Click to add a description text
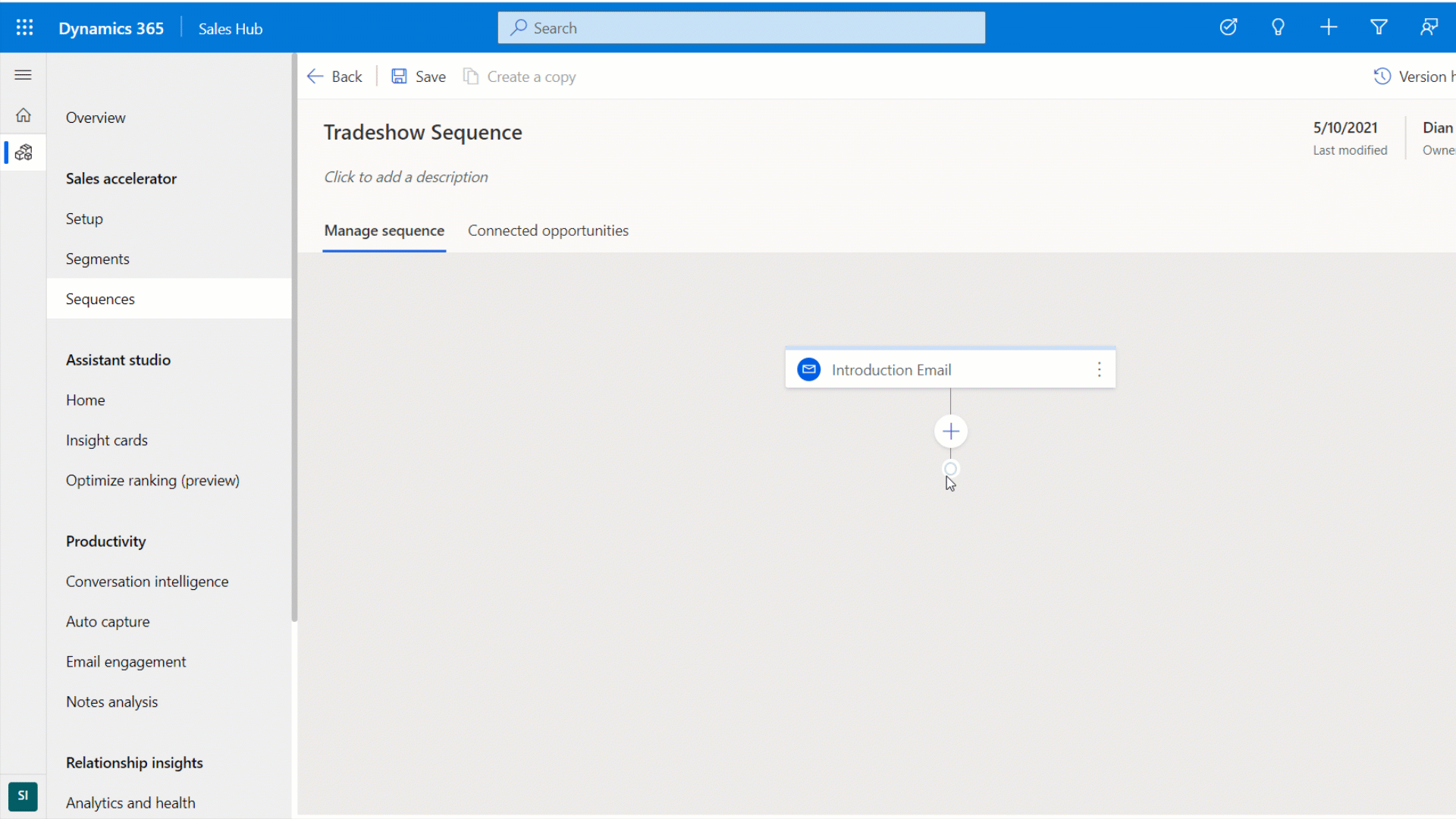 pyautogui.click(x=406, y=177)
